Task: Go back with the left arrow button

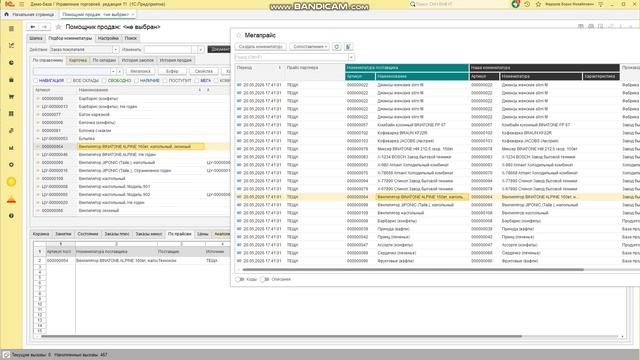Action: pyautogui.click(x=33, y=27)
